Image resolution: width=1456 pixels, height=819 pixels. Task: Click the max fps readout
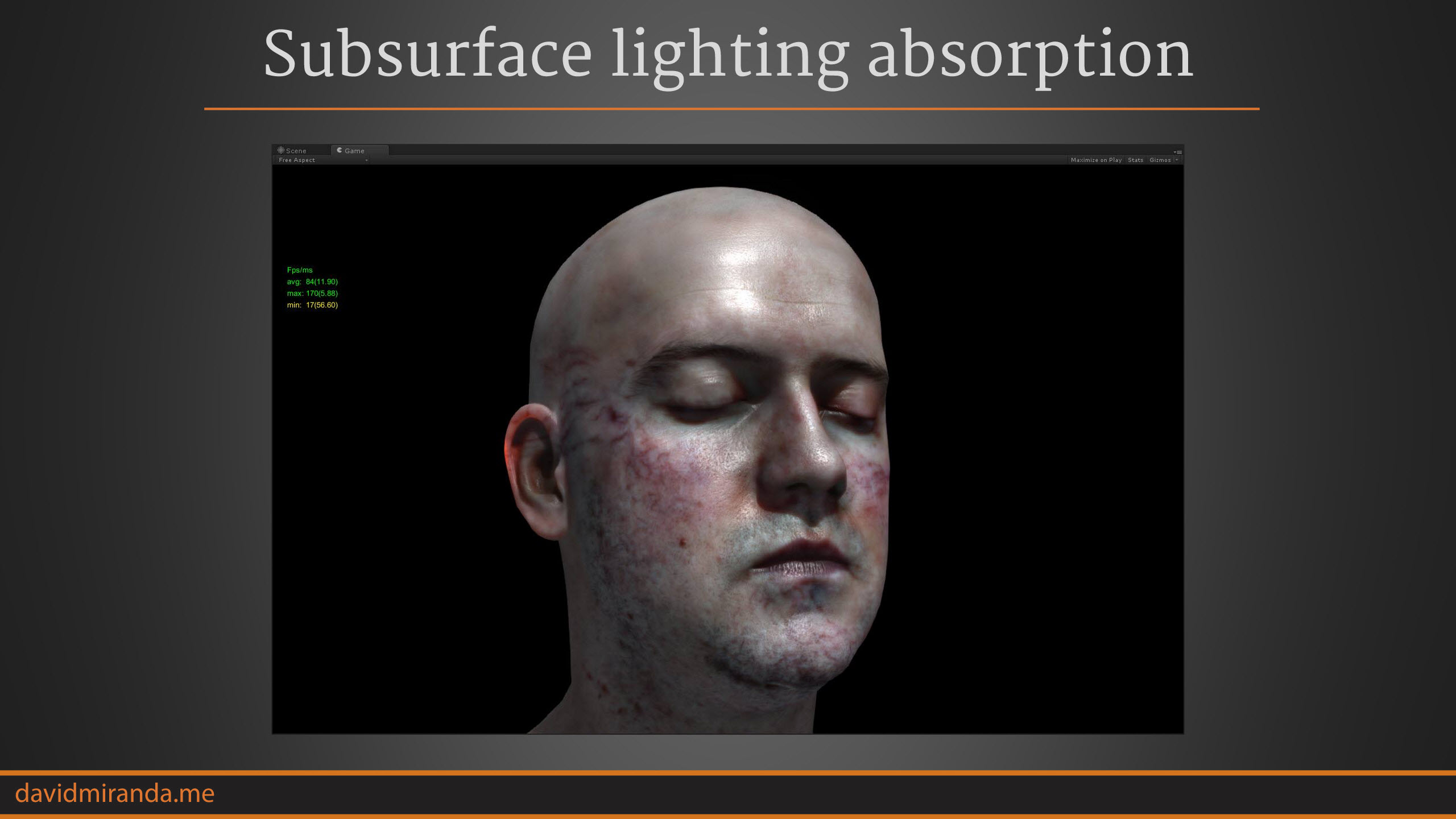point(312,293)
